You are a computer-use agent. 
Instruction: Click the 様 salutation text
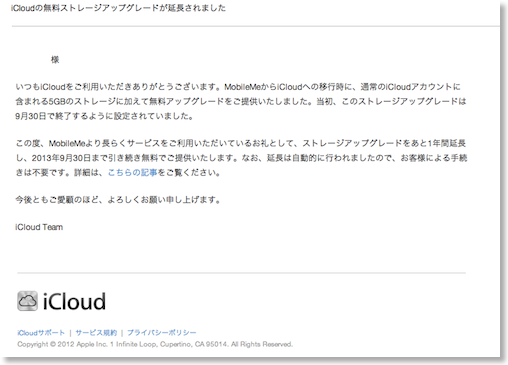tap(55, 60)
